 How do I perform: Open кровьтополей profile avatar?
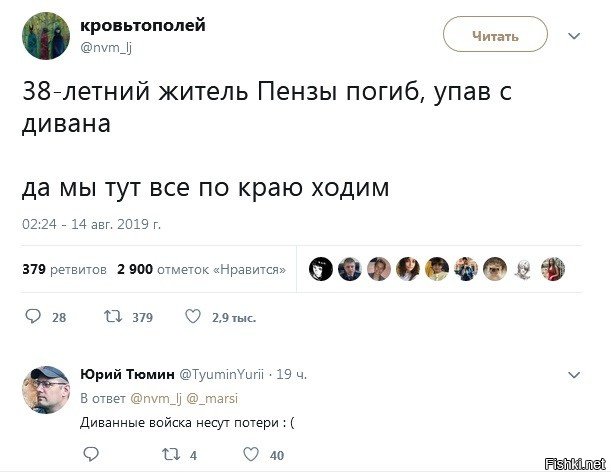pyautogui.click(x=45, y=35)
